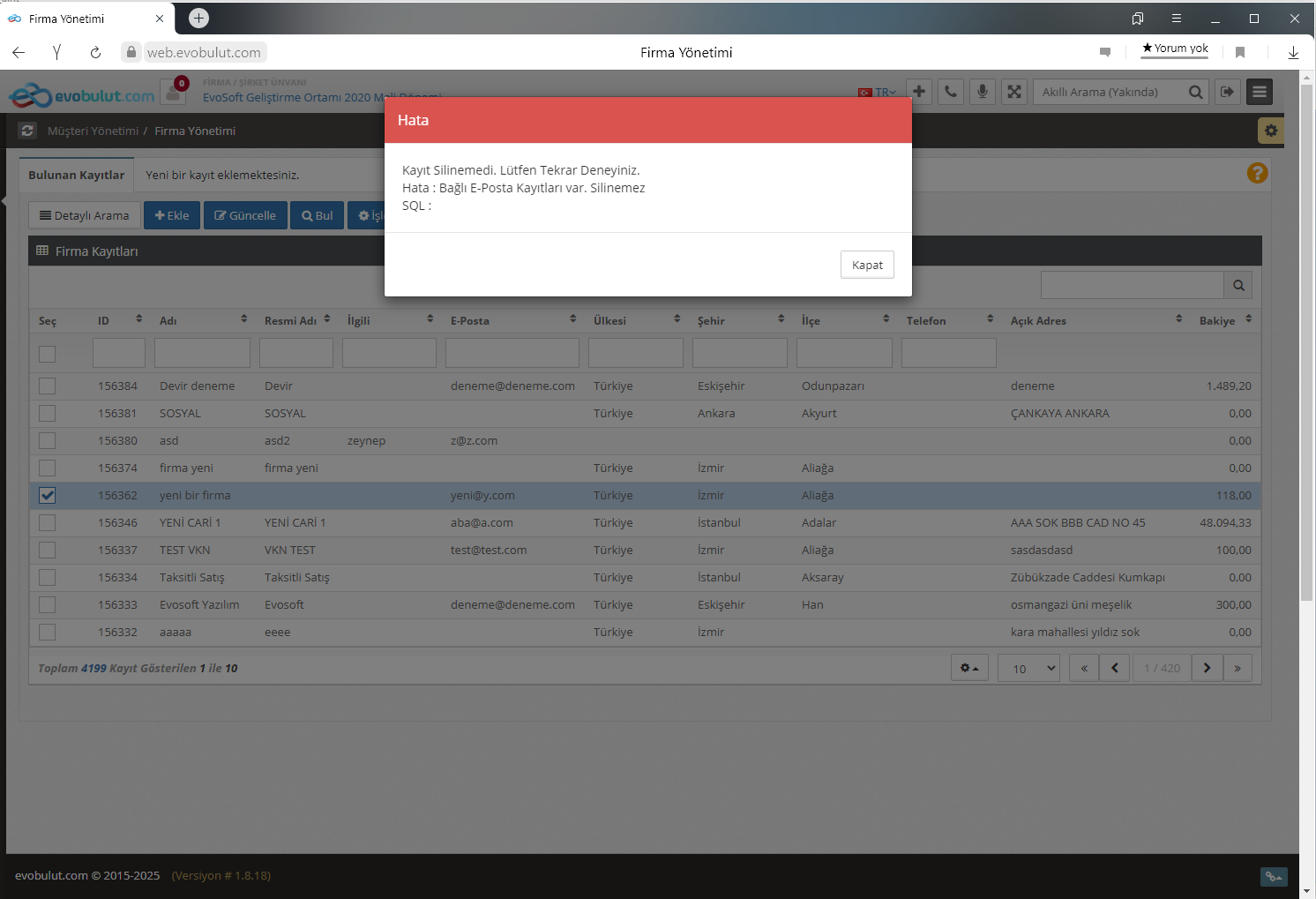Switch to the Bulunan Kayıtlar tab
The height and width of the screenshot is (899, 1316).
click(x=77, y=175)
